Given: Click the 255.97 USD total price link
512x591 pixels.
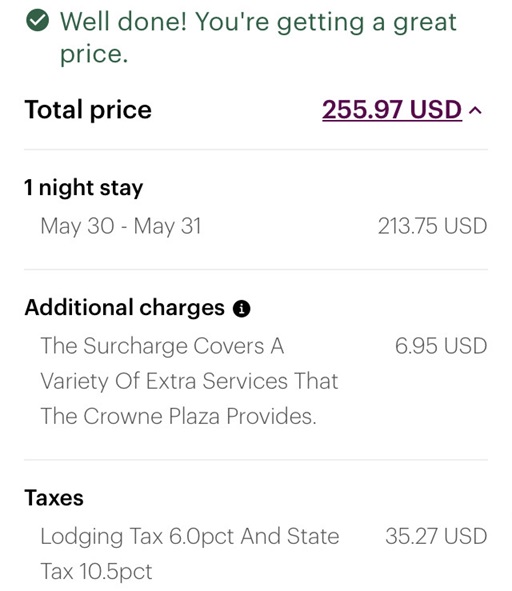Looking at the screenshot, I should 392,110.
